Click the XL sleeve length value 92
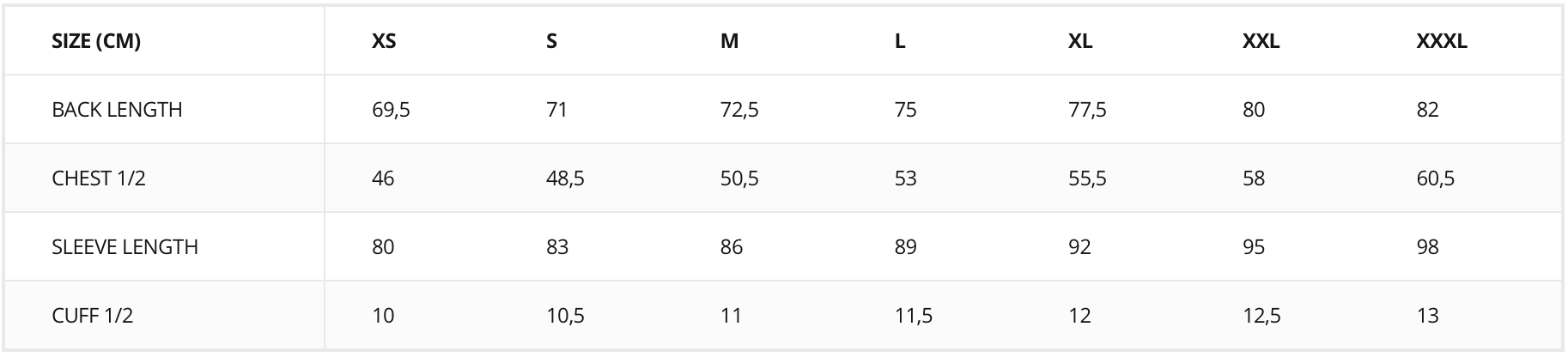The width and height of the screenshot is (1568, 357). coord(1079,247)
